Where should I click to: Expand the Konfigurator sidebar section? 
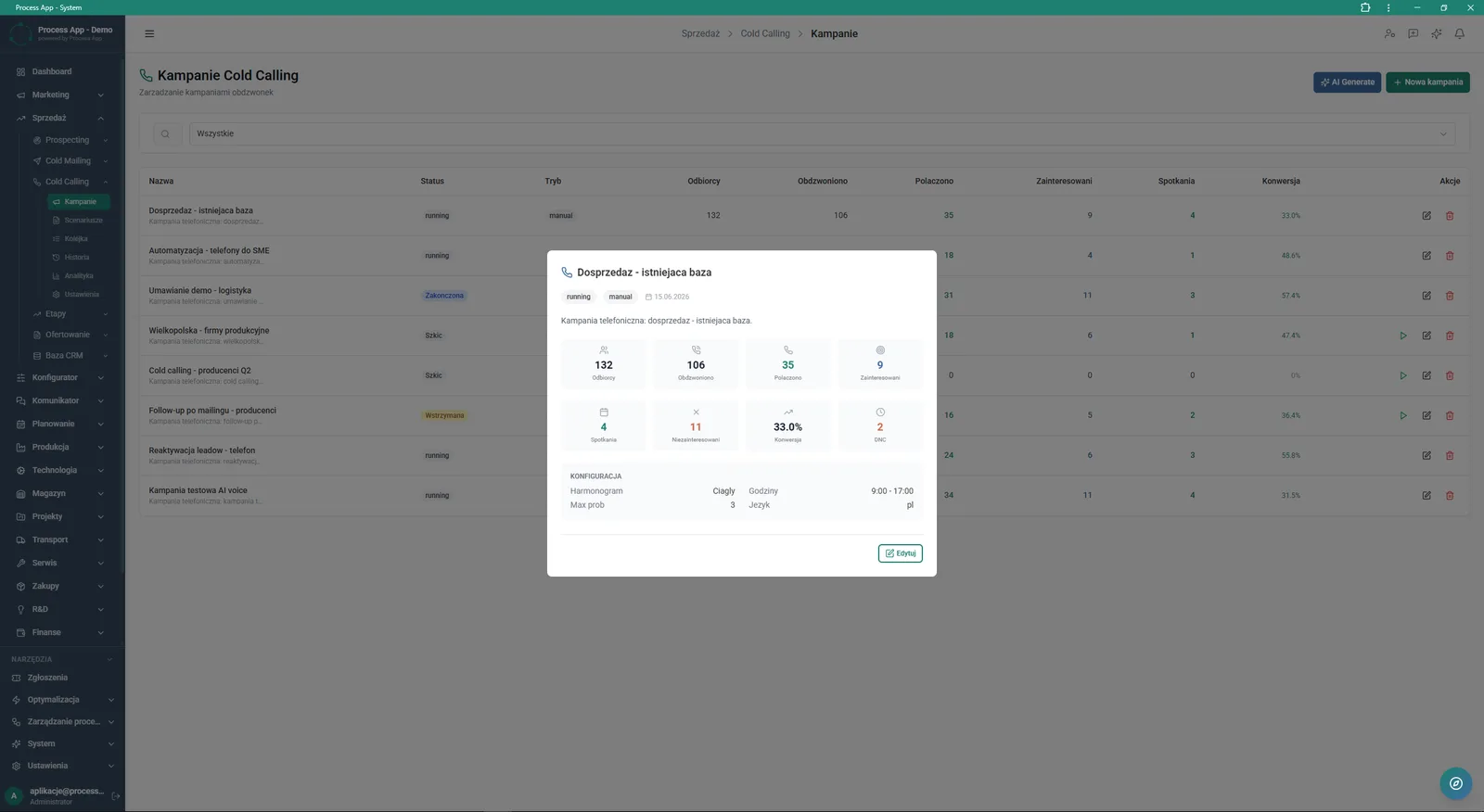(x=61, y=377)
